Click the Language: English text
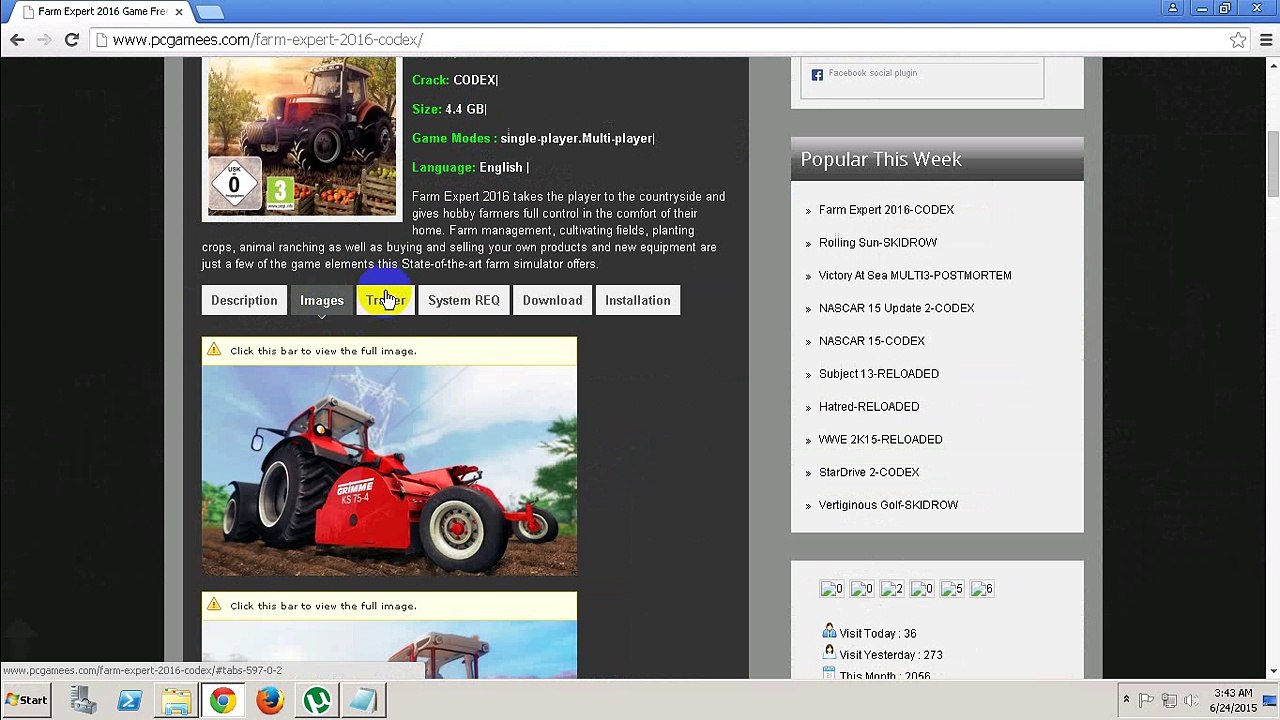Screen dimensions: 1280x720 pos(470,167)
